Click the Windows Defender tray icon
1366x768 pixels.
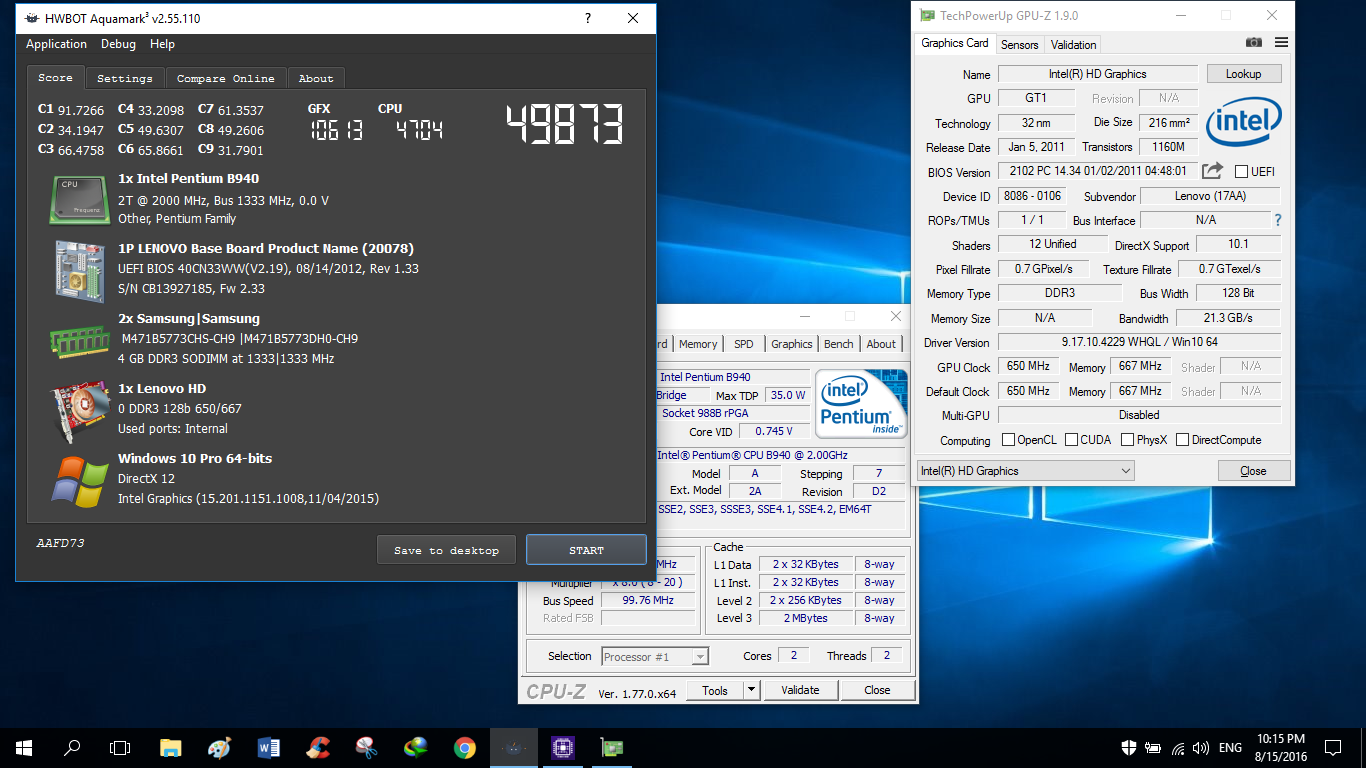[1129, 747]
